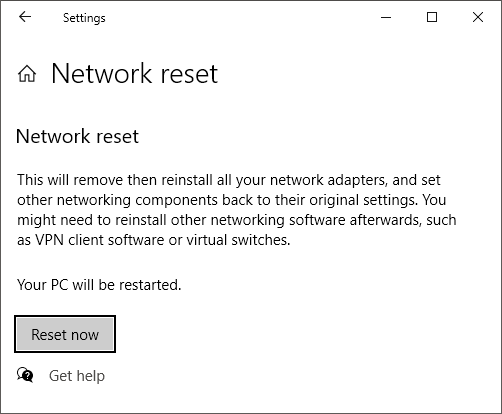This screenshot has height=414, width=502.
Task: Click the smaller Network reset section heading
Action: tap(77, 136)
